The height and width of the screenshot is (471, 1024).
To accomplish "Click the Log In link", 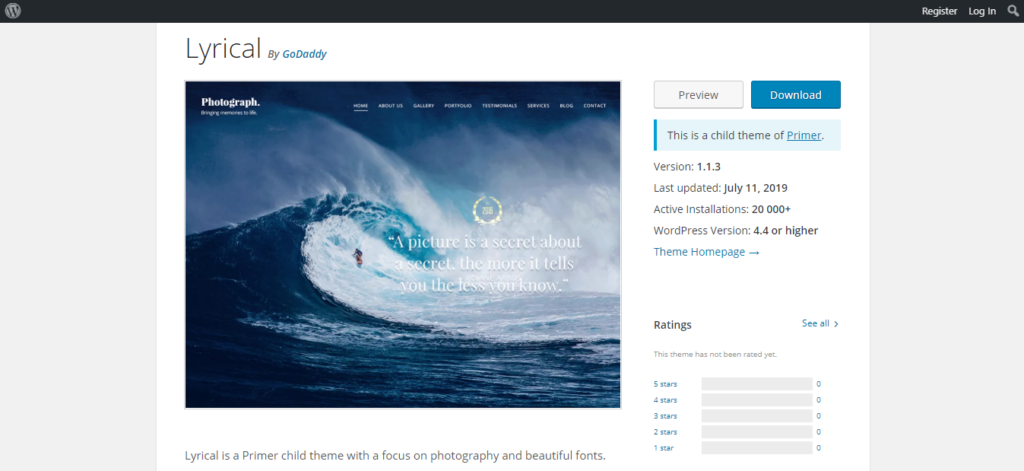I will [x=982, y=11].
